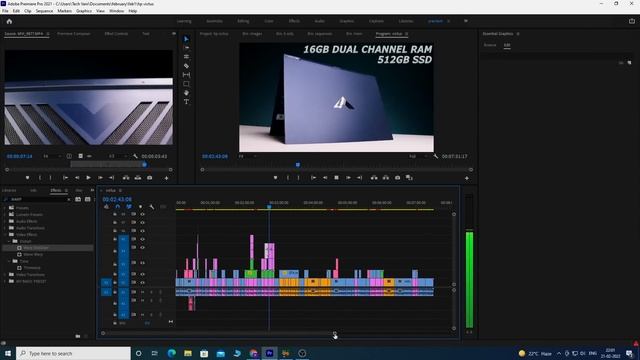640x360 pixels.
Task: Select the Hand tool
Action: click(x=186, y=93)
